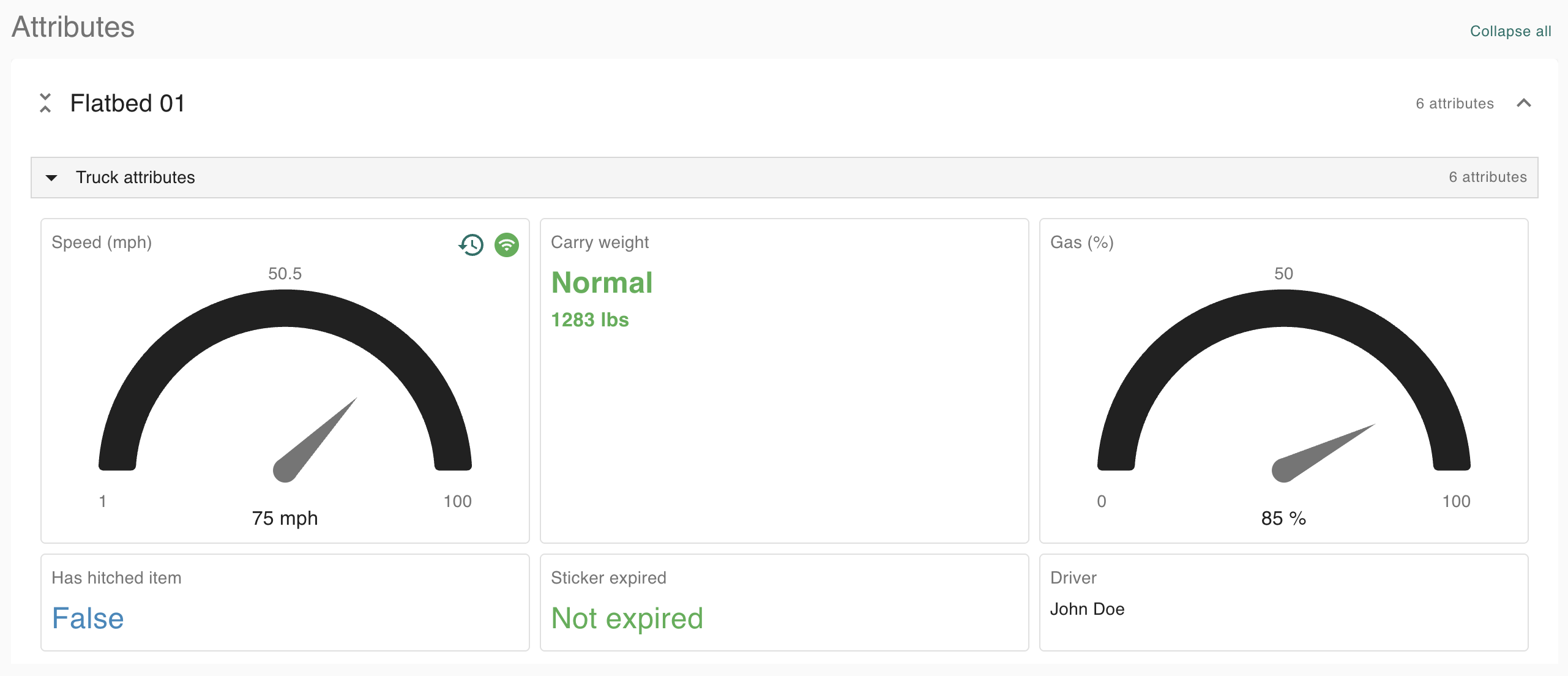Click the Speed gauge needle
The width and height of the screenshot is (1568, 676).
[316, 439]
